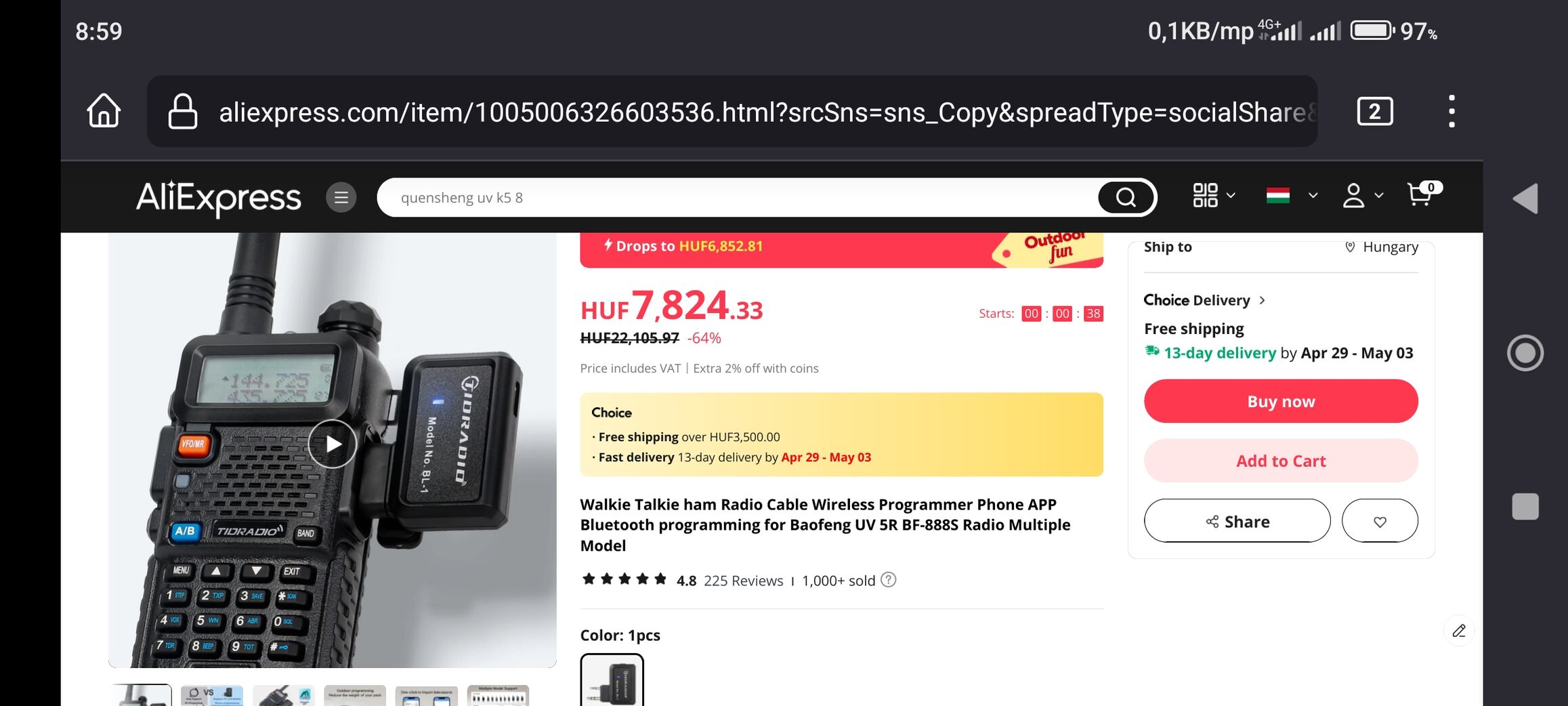Image resolution: width=1568 pixels, height=706 pixels.
Task: Tap the browser home icon
Action: (x=104, y=111)
